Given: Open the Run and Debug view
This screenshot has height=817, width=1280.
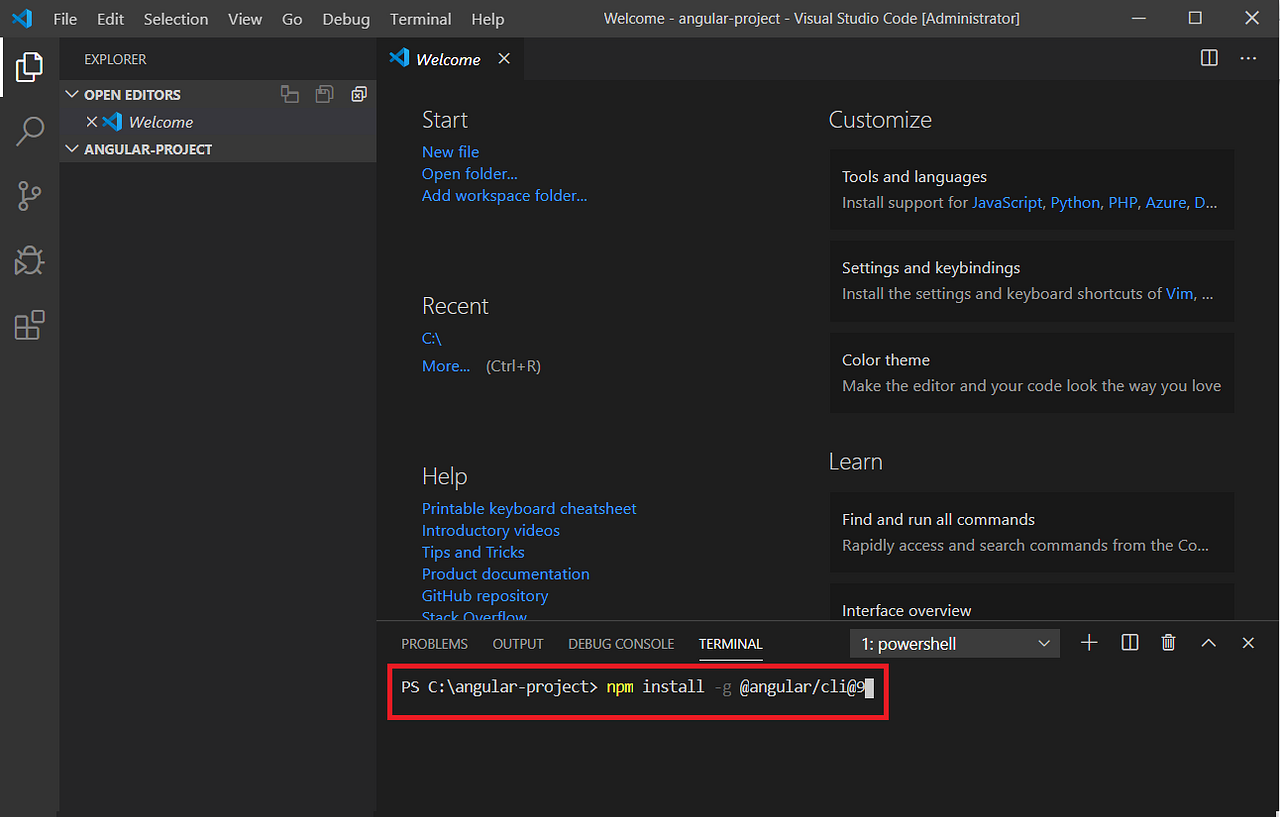Looking at the screenshot, I should click(30, 260).
